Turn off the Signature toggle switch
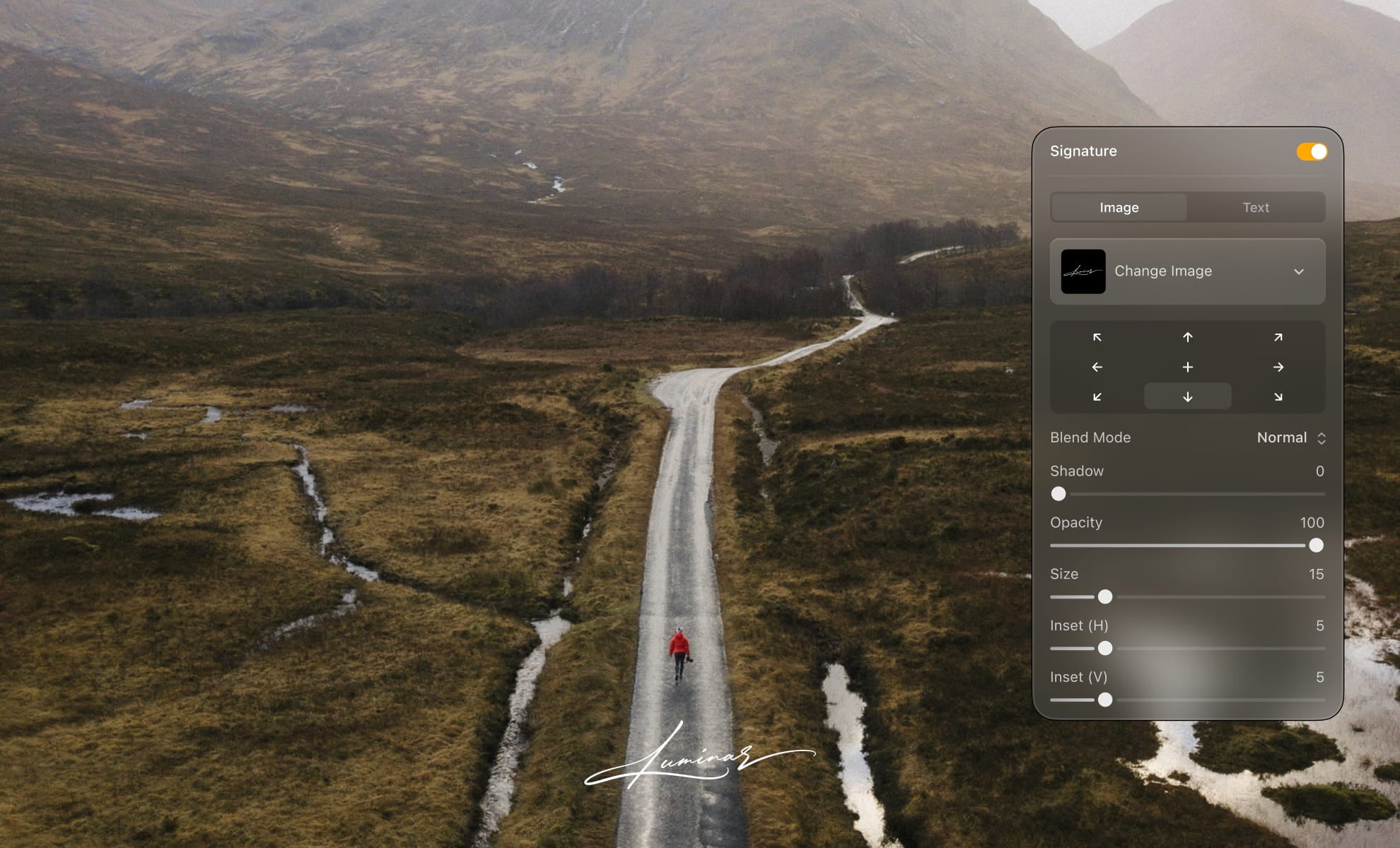The height and width of the screenshot is (848, 1400). point(1312,152)
